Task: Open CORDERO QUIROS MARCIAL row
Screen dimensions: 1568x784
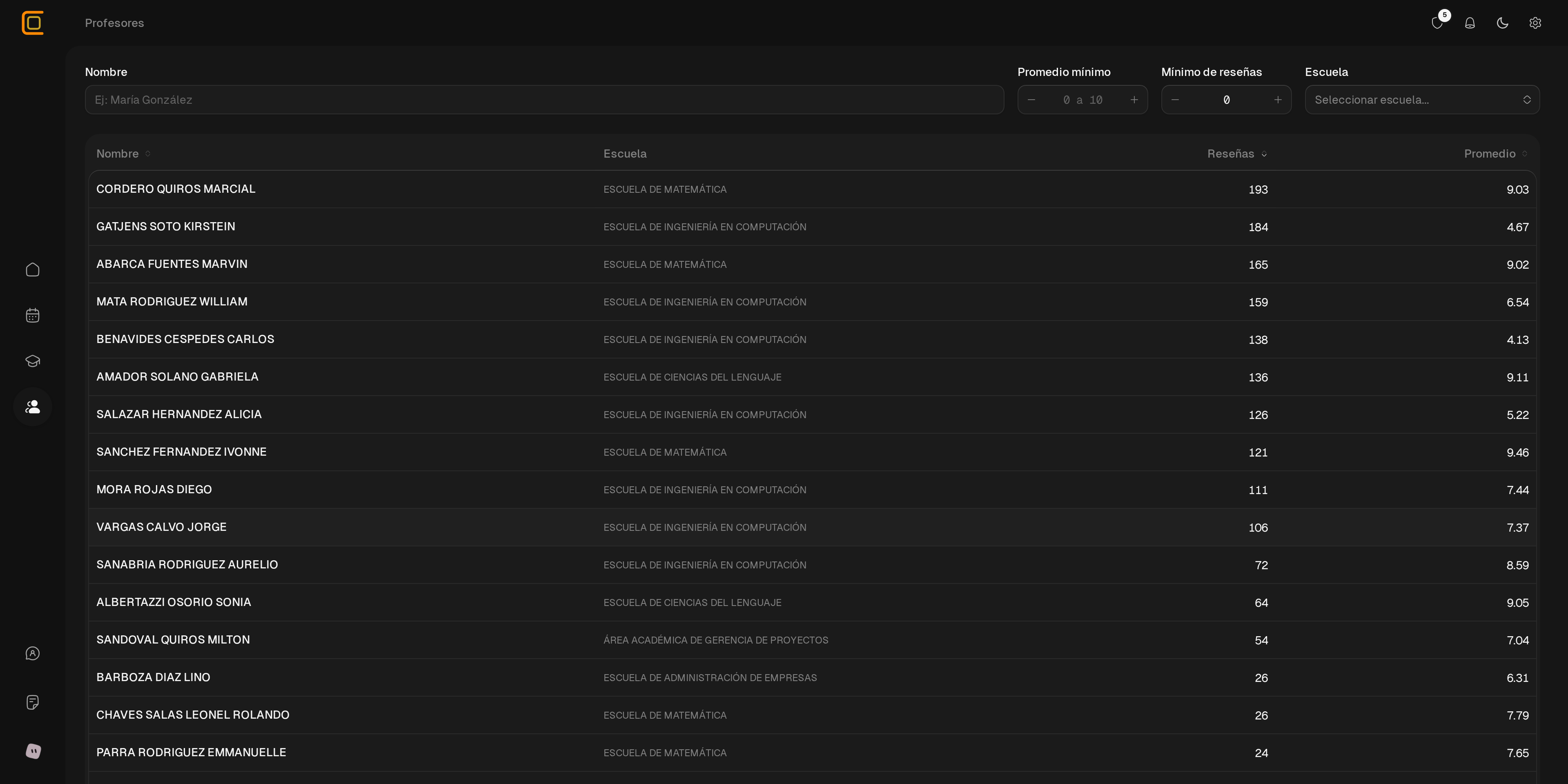Action: 813,189
